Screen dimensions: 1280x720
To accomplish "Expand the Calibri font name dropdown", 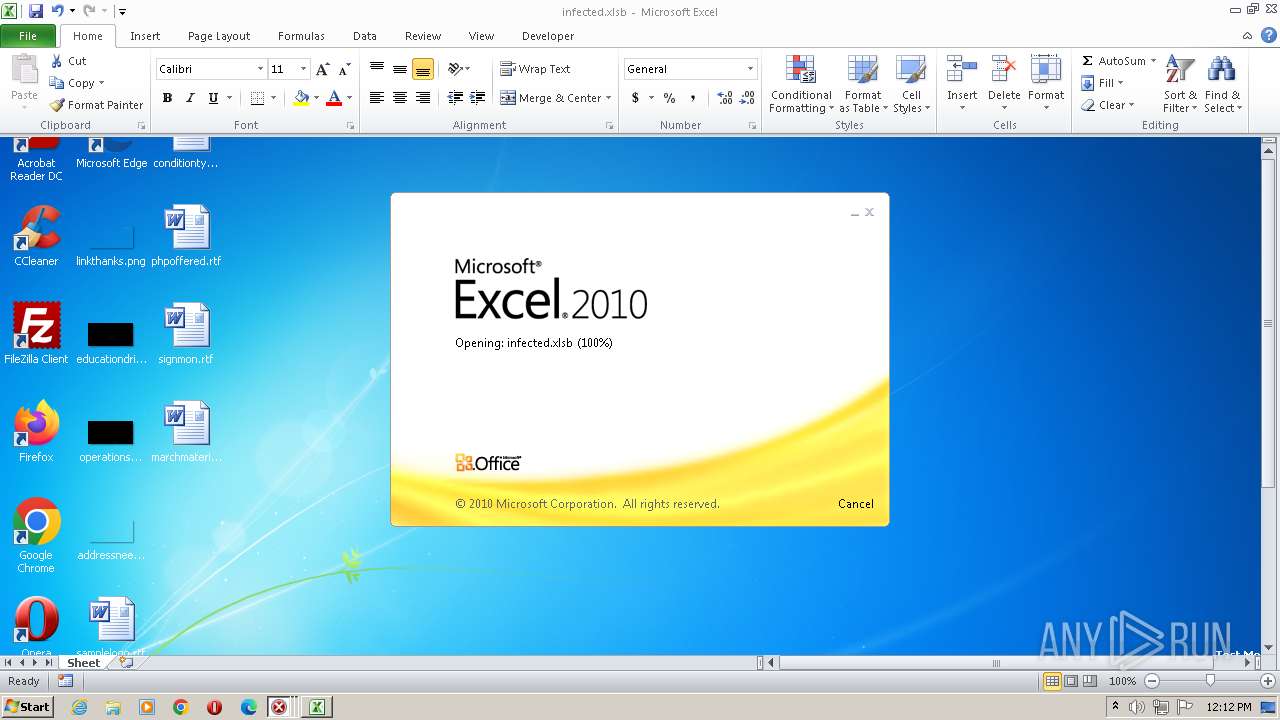I will click(x=261, y=69).
